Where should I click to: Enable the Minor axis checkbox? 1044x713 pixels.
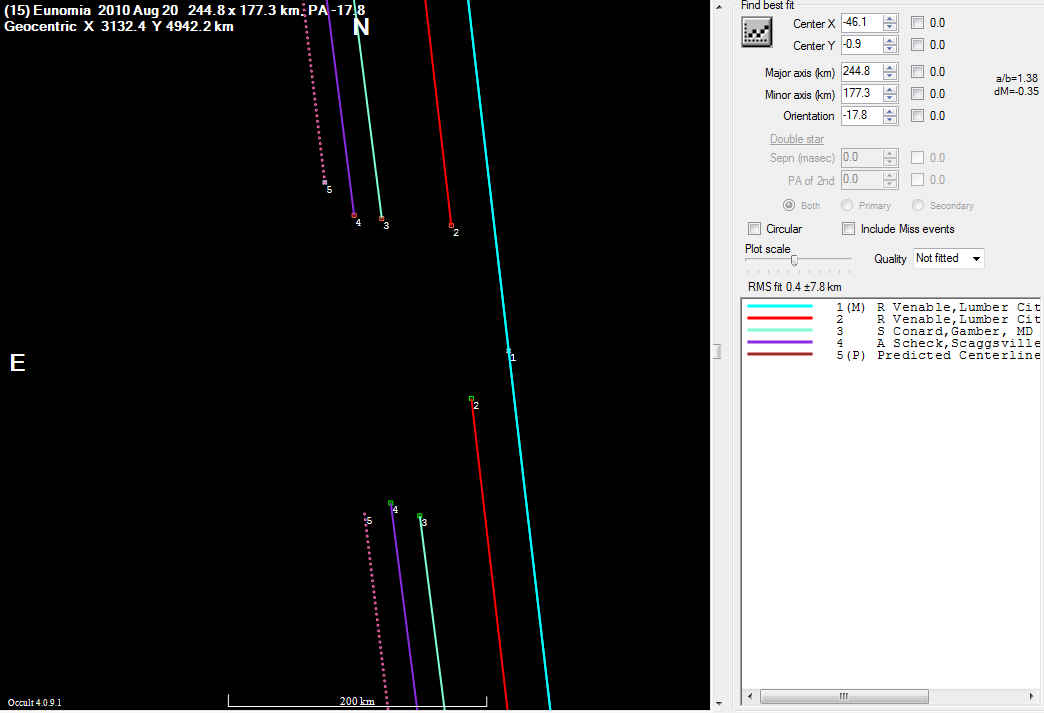pyautogui.click(x=917, y=93)
